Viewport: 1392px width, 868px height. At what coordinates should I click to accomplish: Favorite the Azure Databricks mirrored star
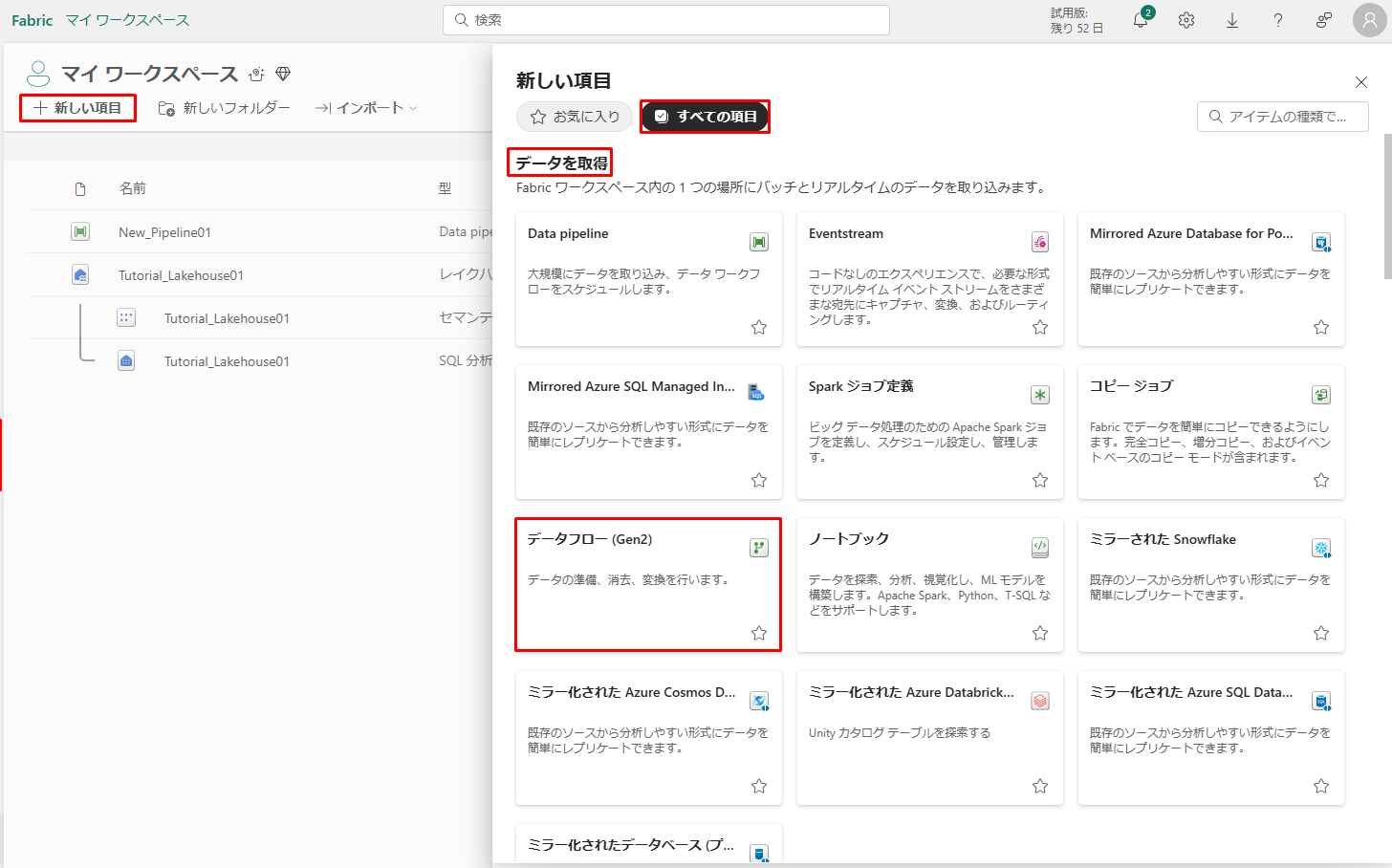[x=1040, y=786]
